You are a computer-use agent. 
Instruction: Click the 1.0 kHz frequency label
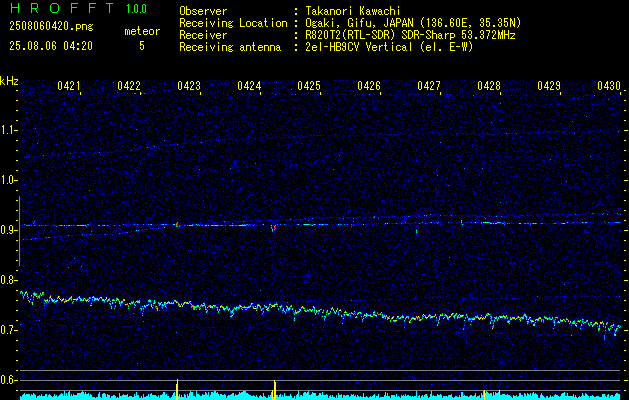click(x=7, y=180)
